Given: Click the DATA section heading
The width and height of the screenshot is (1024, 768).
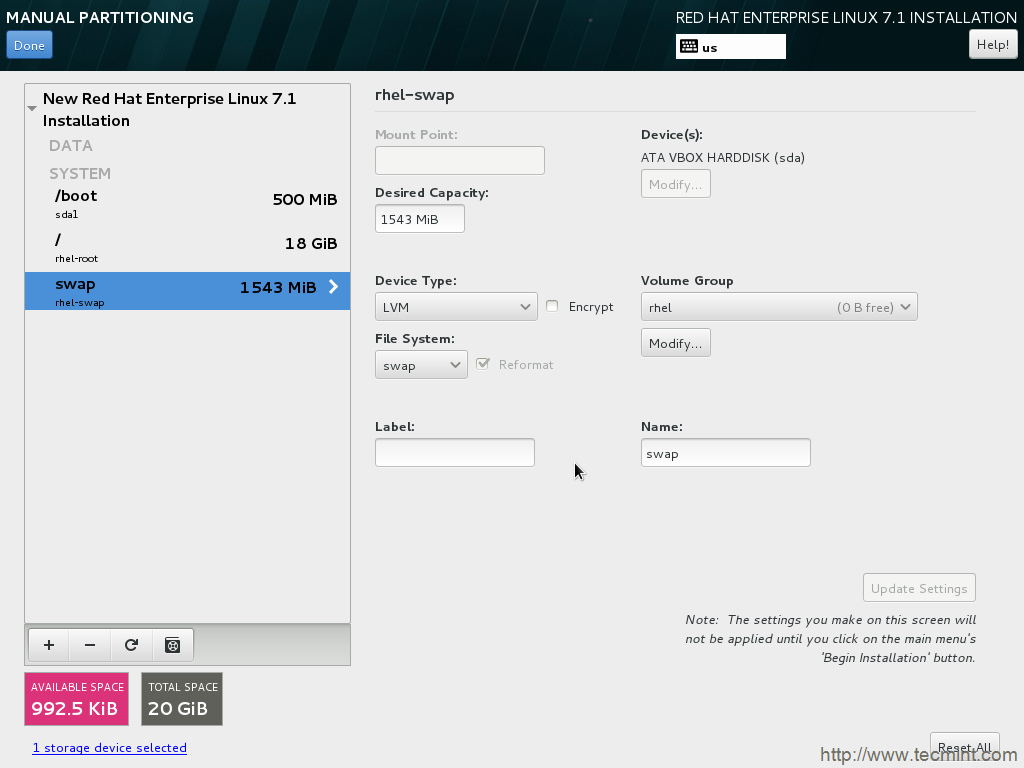Looking at the screenshot, I should (71, 146).
